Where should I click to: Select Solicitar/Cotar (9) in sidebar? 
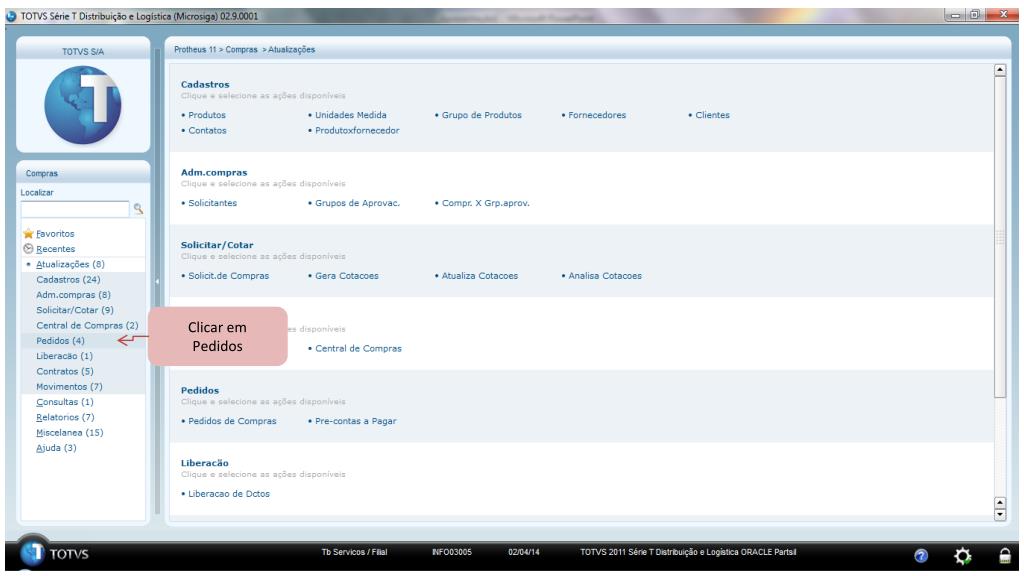click(x=74, y=310)
